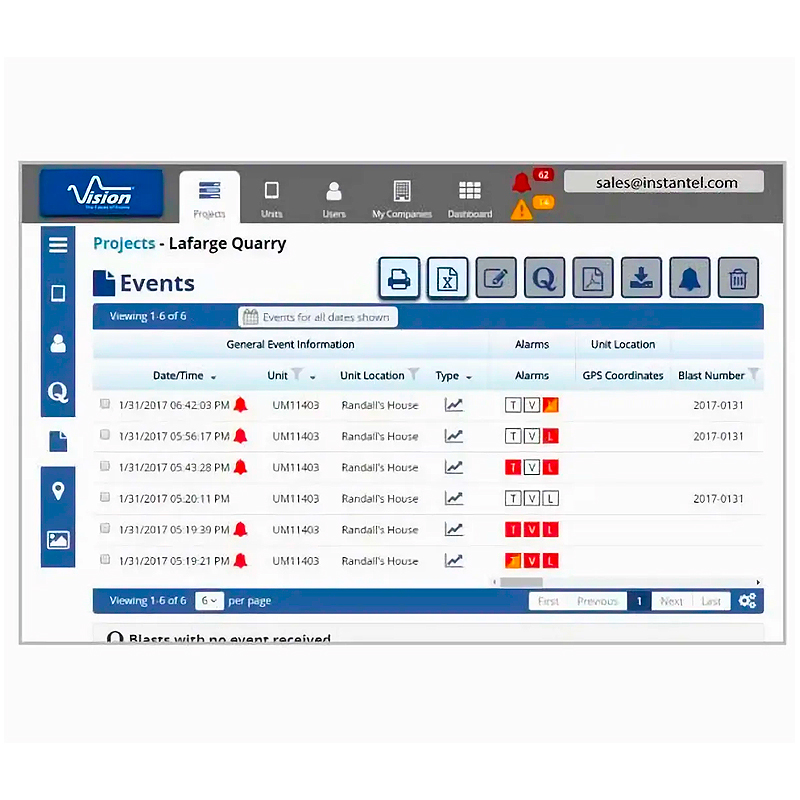Open the hamburger menu in sidebar
Screen dimensions: 800x800
pyautogui.click(x=58, y=244)
